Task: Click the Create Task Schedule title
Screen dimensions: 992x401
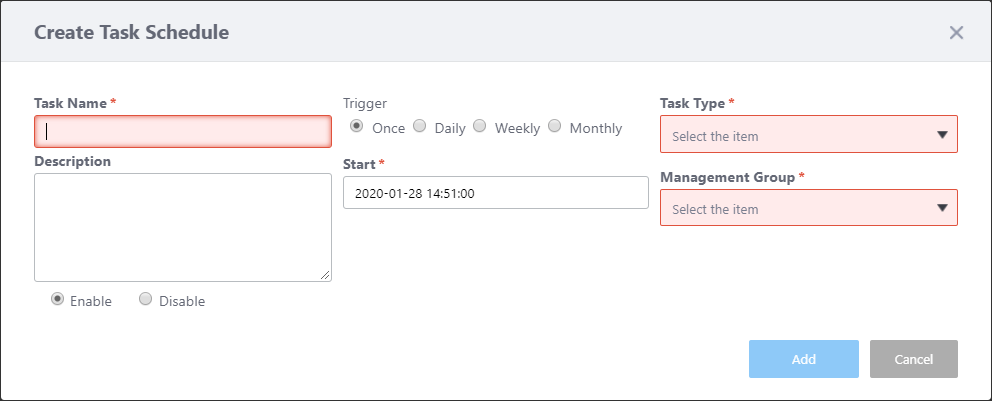Action: 132,32
